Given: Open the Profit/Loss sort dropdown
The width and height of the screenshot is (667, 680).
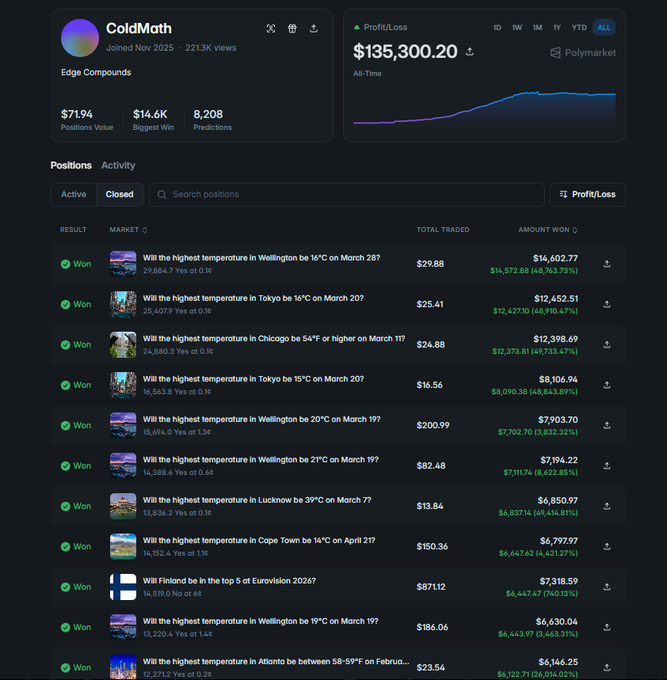Looking at the screenshot, I should coord(588,194).
